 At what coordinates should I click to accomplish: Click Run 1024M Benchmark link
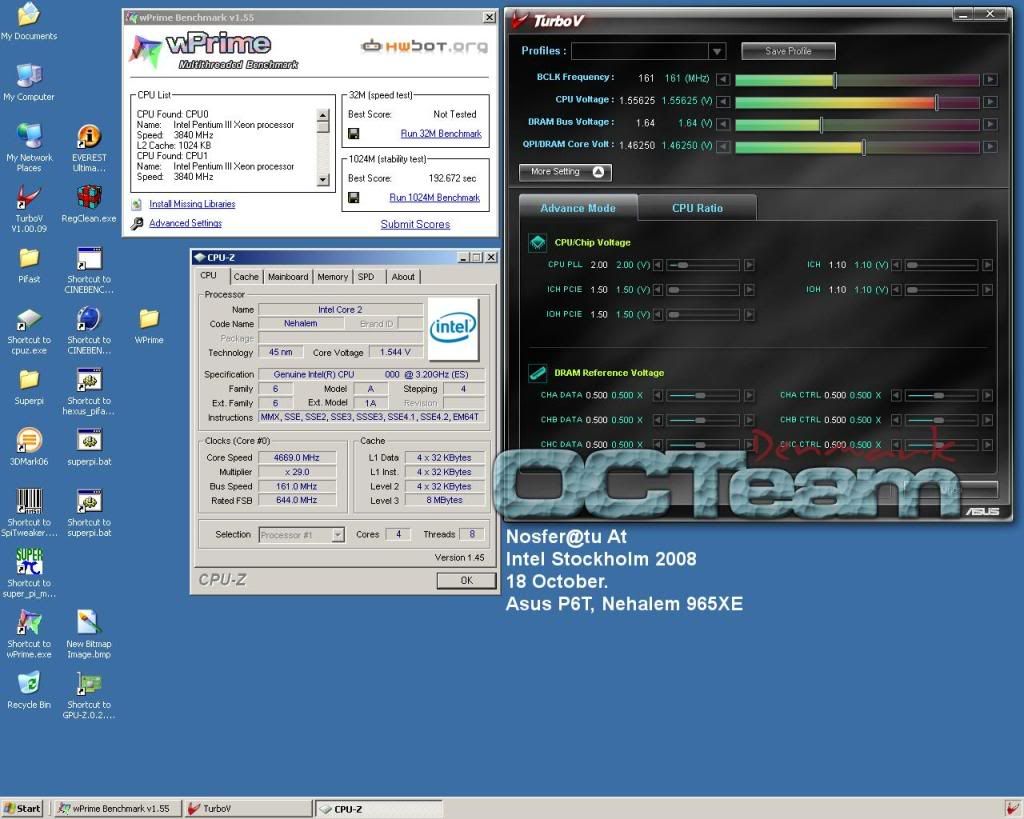pos(434,197)
